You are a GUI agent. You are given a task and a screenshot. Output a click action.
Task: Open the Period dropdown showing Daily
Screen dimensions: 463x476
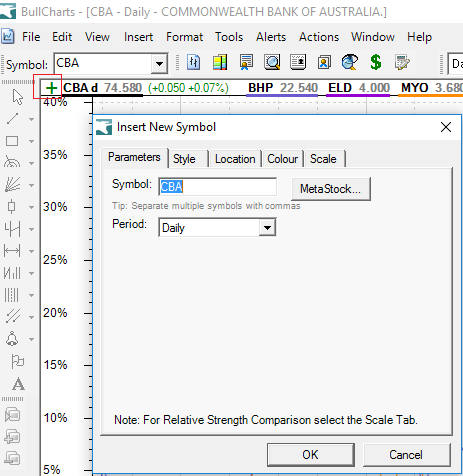tap(217, 228)
